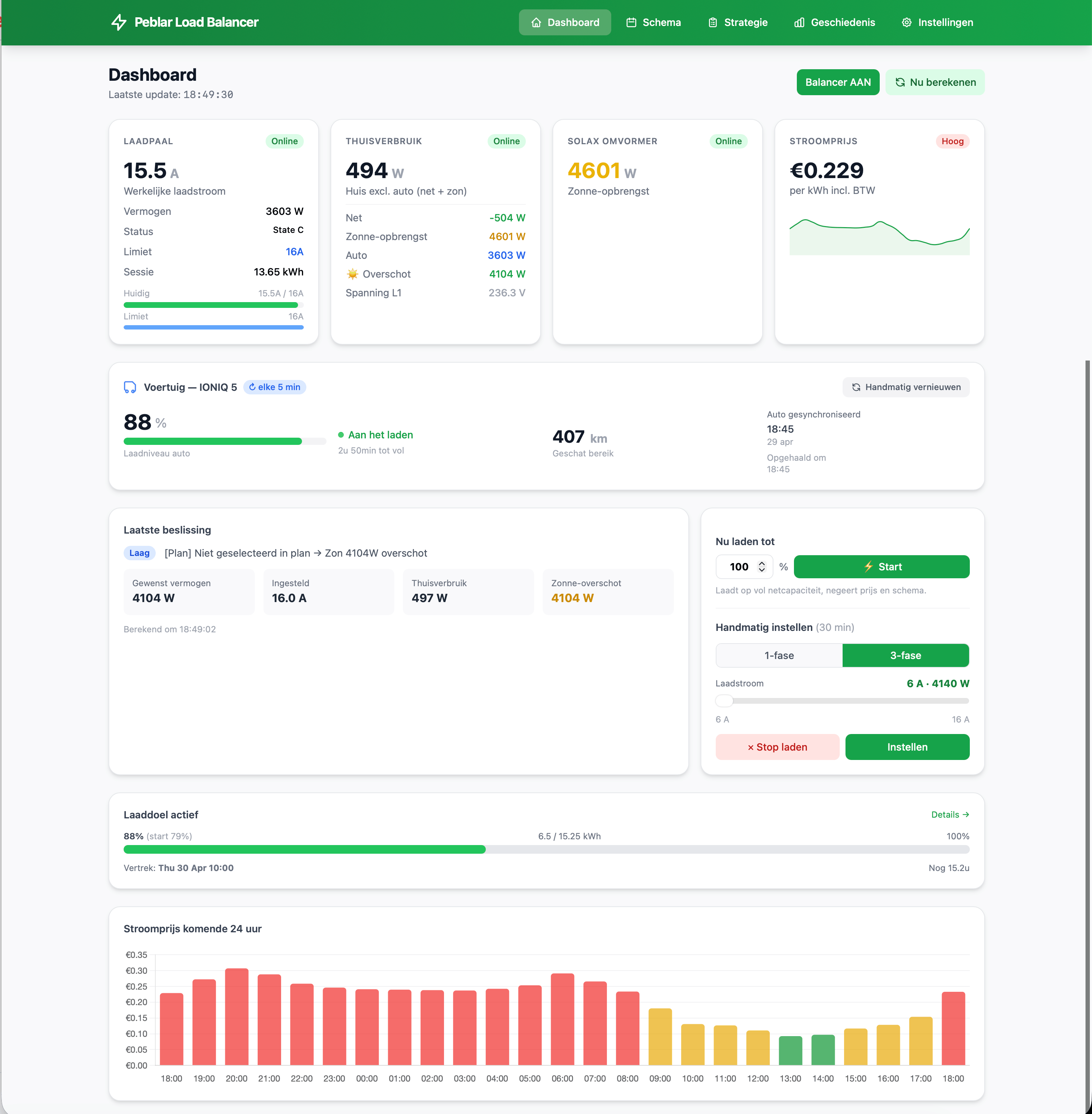Click the green Start button
Image resolution: width=1092 pixels, height=1114 pixels.
[x=882, y=567]
